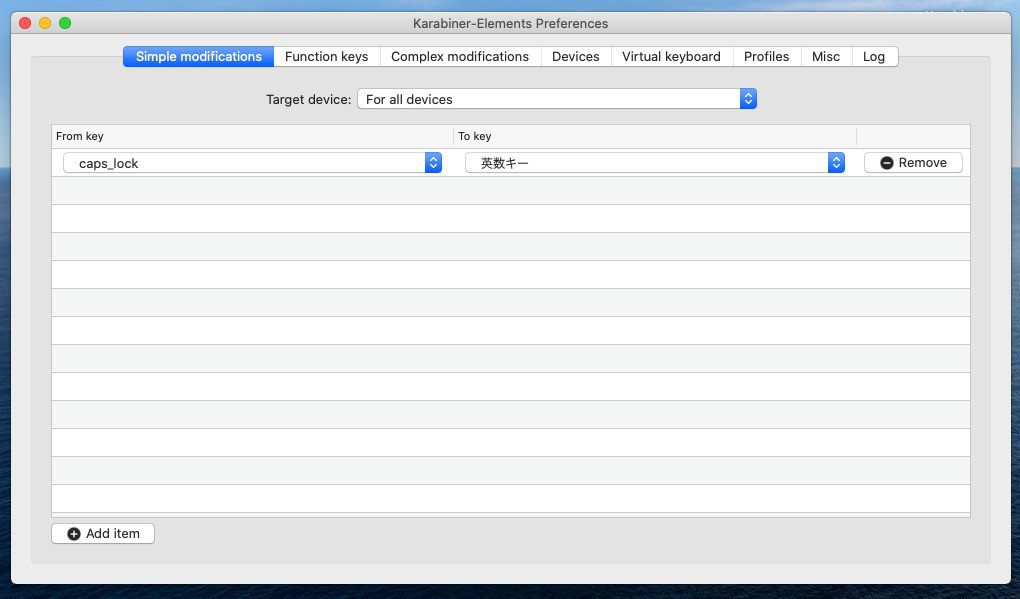Viewport: 1020px width, 599px height.
Task: Go to the Devices tab
Action: [x=576, y=57]
